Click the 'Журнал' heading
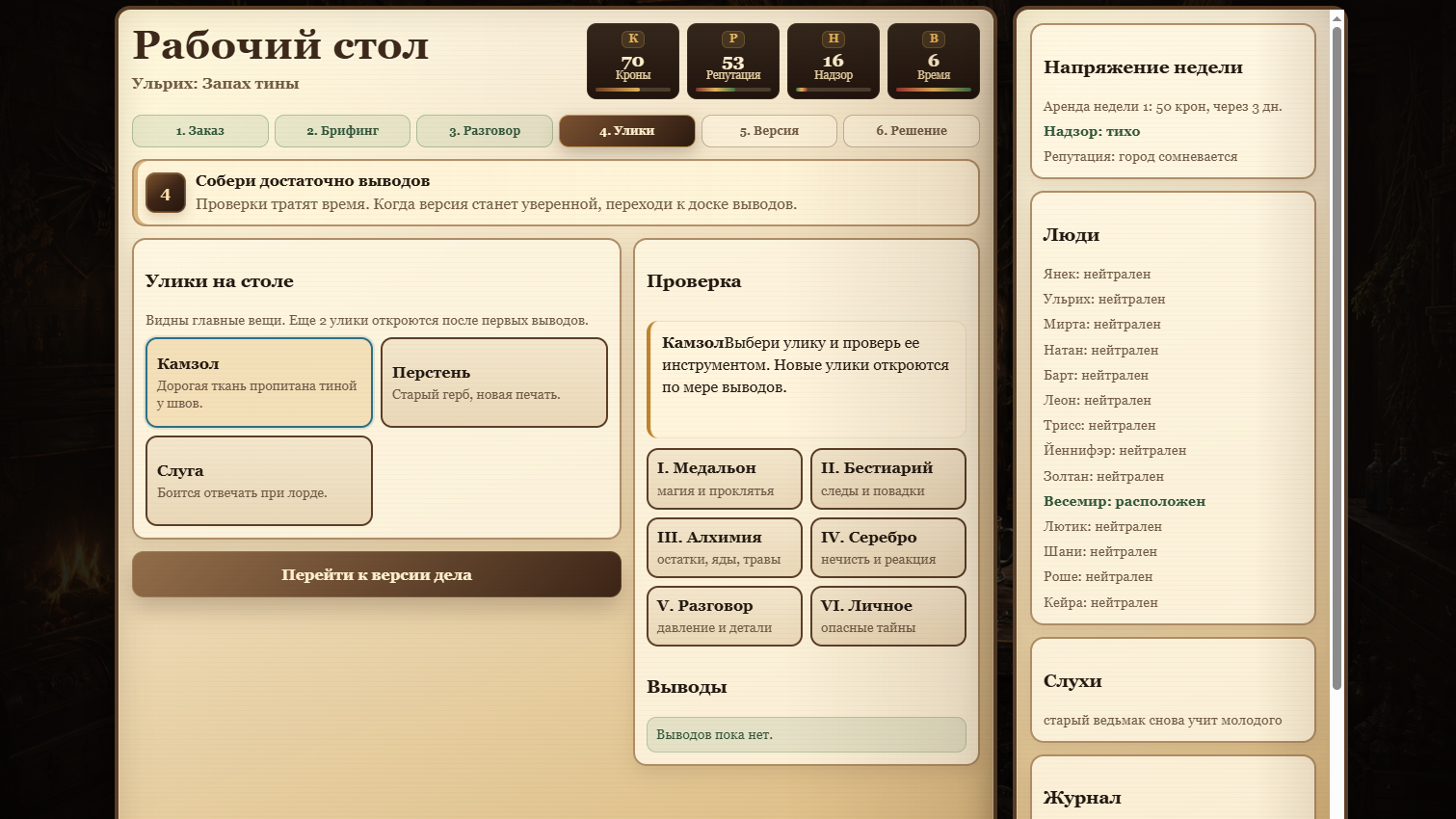The width and height of the screenshot is (1456, 819). [x=1082, y=798]
